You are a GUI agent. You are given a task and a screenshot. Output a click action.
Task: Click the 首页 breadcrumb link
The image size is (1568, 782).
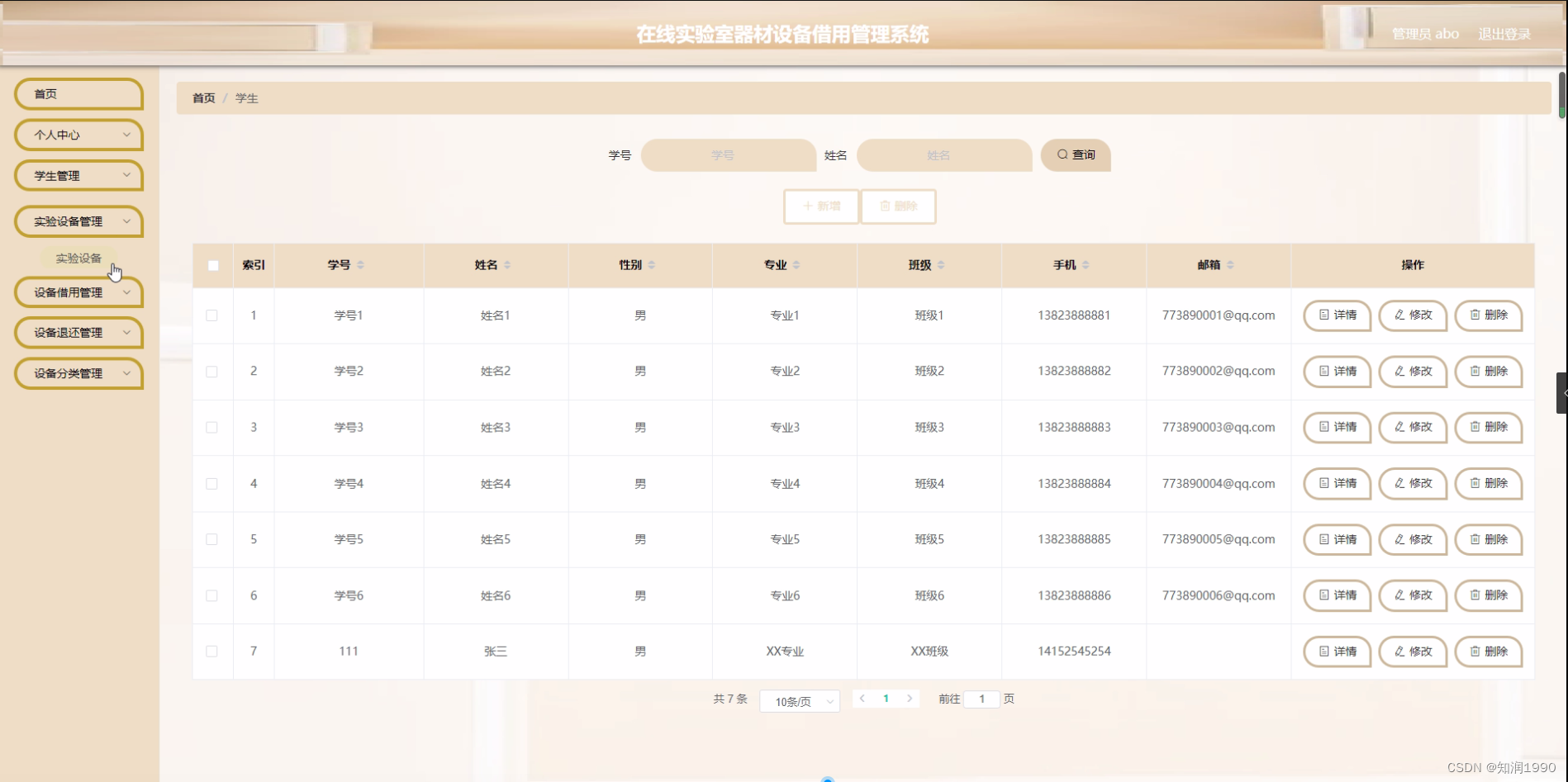pyautogui.click(x=202, y=97)
